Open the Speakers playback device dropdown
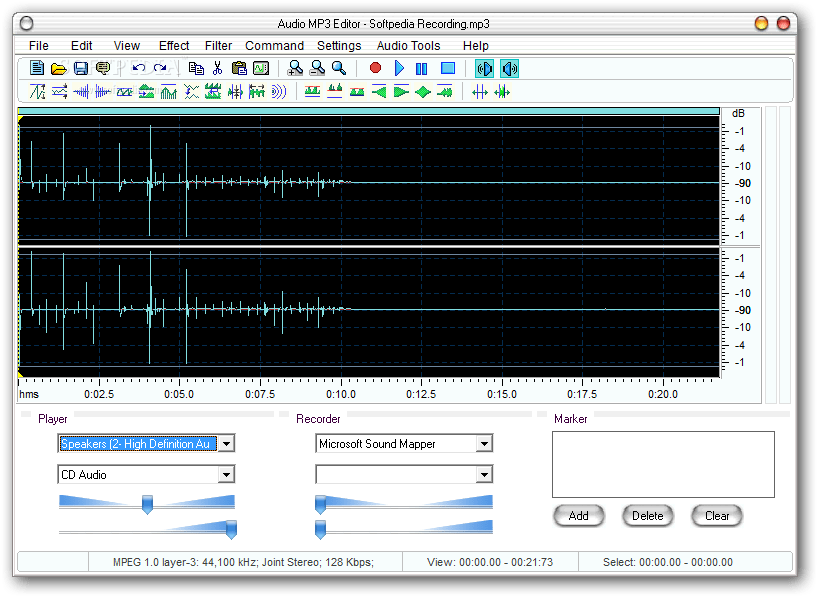Screen dimensions: 818x597 click(x=227, y=443)
